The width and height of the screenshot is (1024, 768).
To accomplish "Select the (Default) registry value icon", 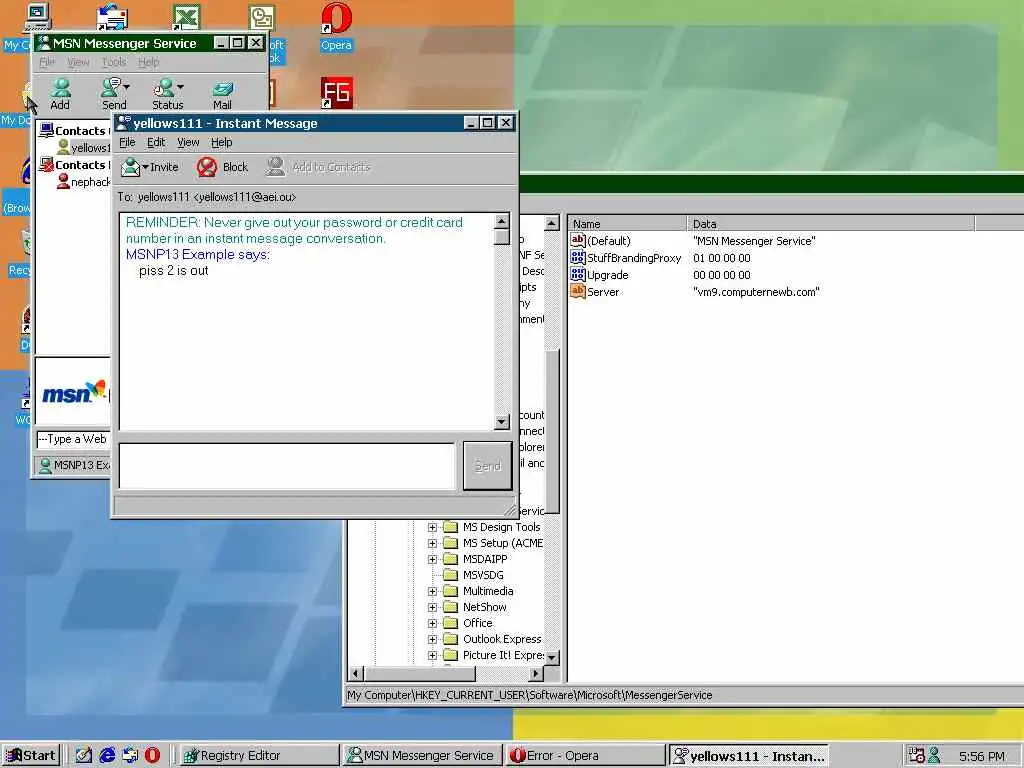I will coord(577,240).
